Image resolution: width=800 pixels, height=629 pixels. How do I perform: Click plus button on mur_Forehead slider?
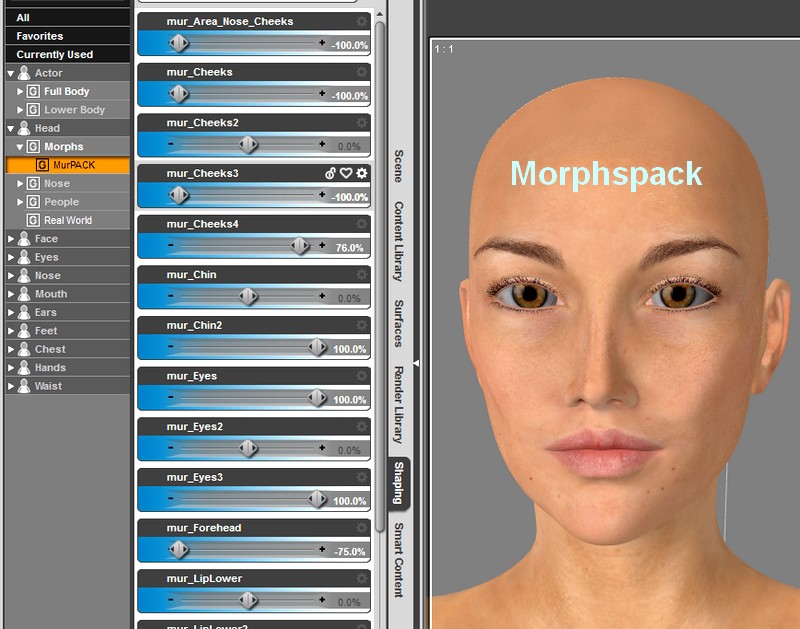pyautogui.click(x=322, y=549)
